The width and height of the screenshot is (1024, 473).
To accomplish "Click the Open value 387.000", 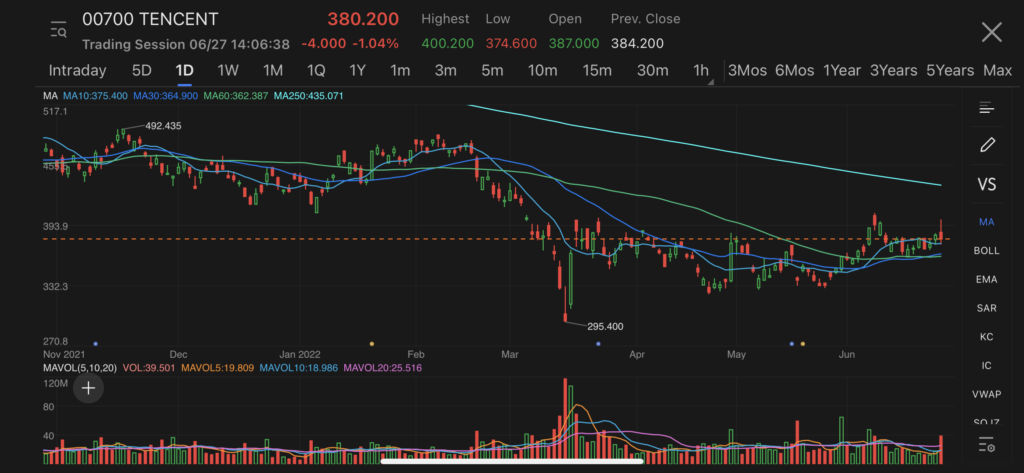I will [x=573, y=44].
